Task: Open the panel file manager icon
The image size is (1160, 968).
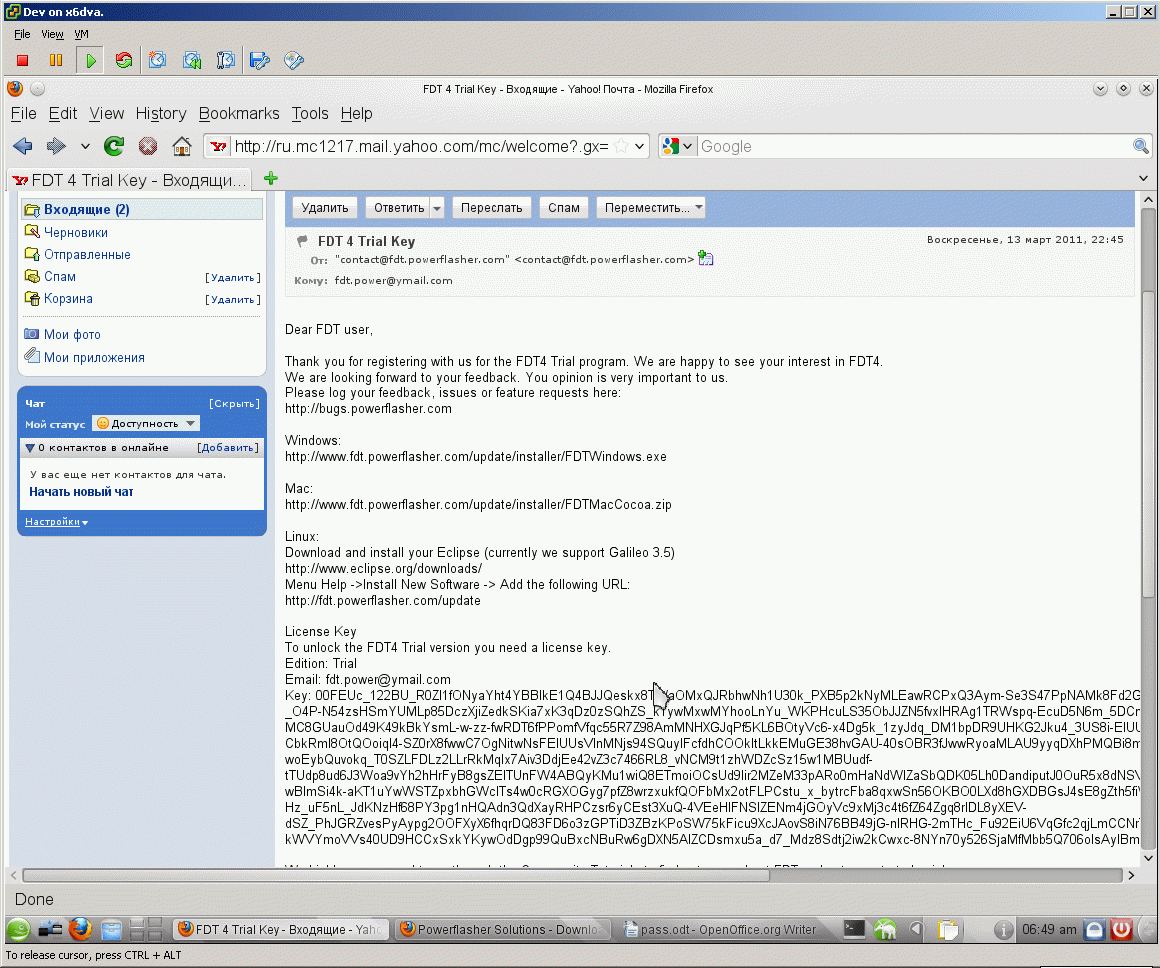Action: [x=112, y=929]
